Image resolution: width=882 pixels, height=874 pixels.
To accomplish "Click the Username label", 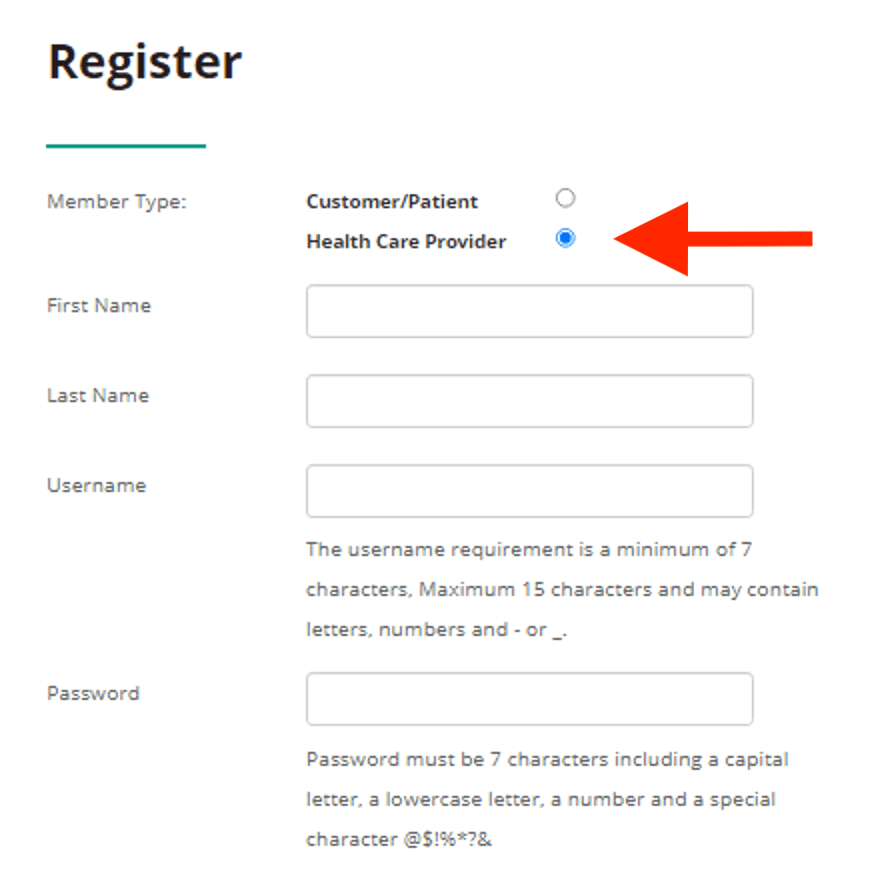I will (x=96, y=486).
